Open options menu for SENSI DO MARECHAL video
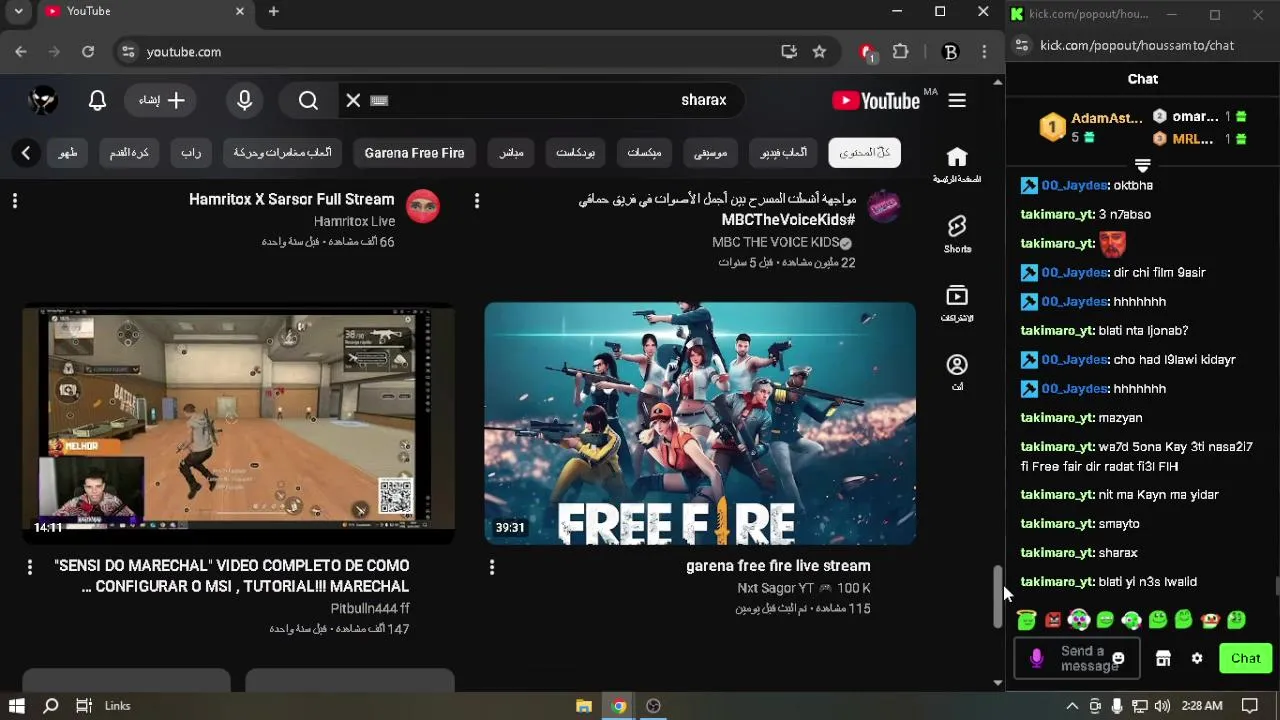This screenshot has width=1280, height=720. tap(30, 567)
